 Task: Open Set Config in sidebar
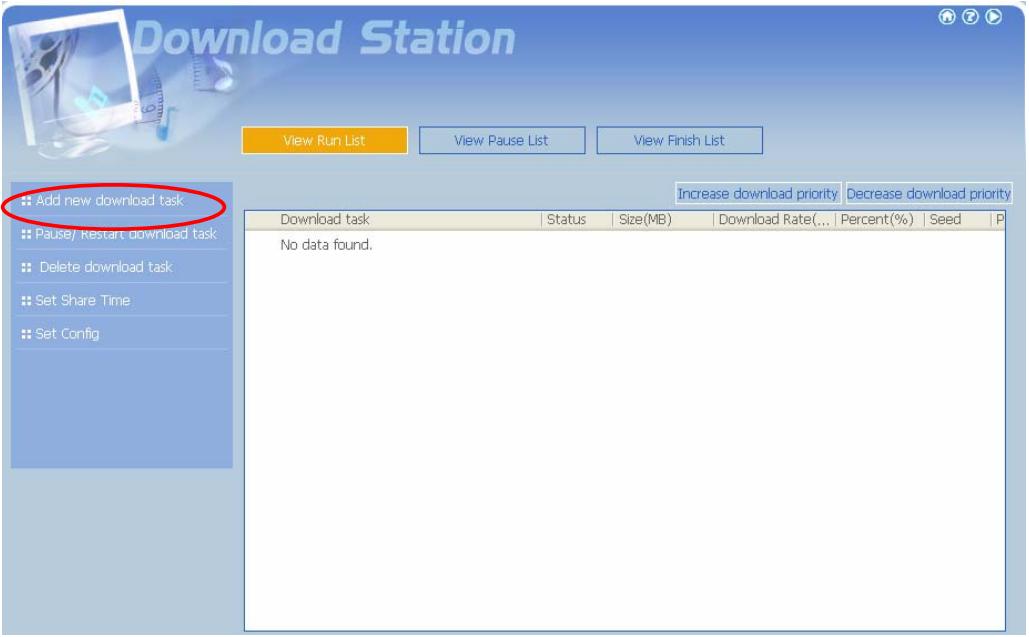[x=67, y=334]
